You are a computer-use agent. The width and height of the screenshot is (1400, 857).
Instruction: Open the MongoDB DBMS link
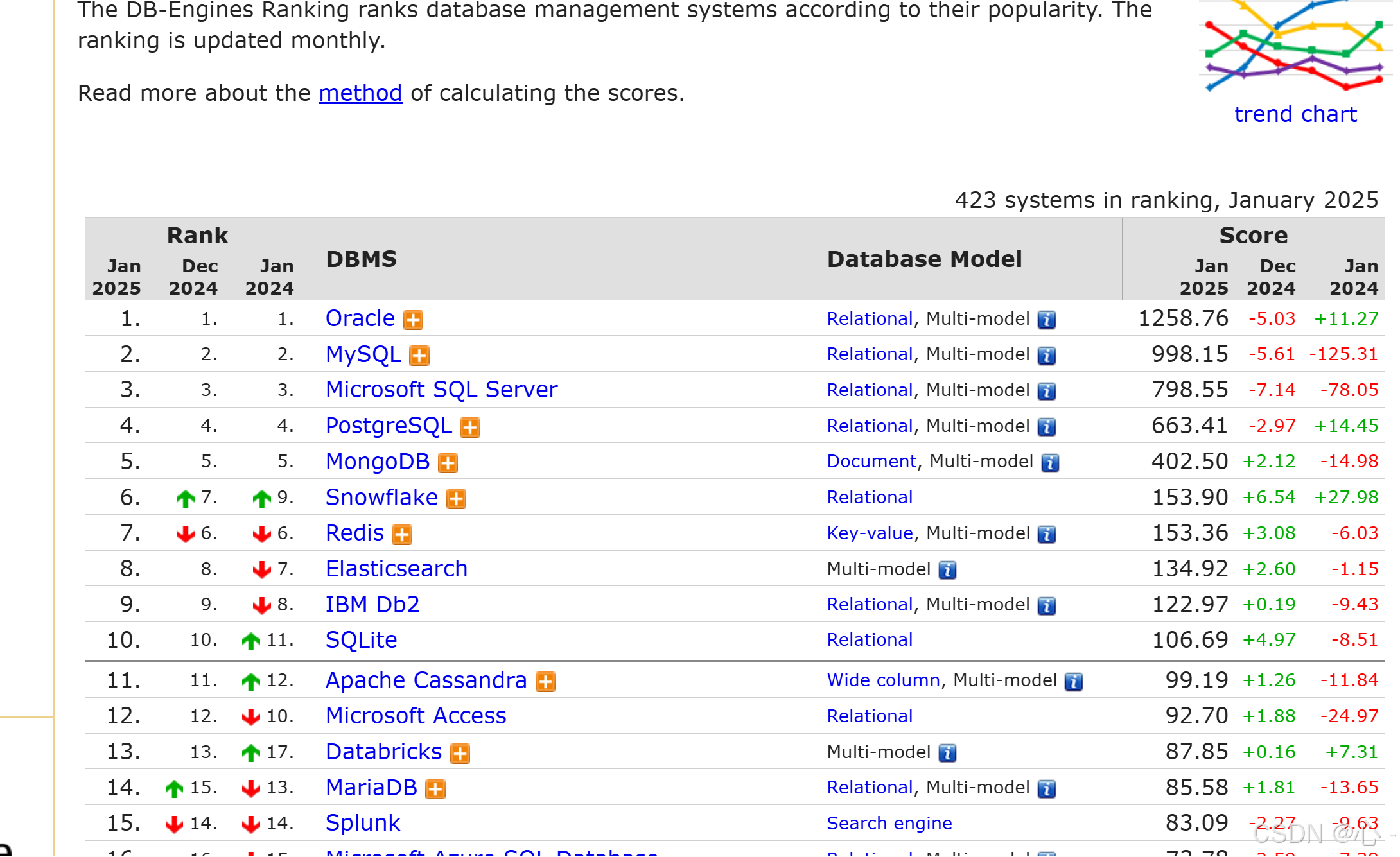click(x=378, y=462)
